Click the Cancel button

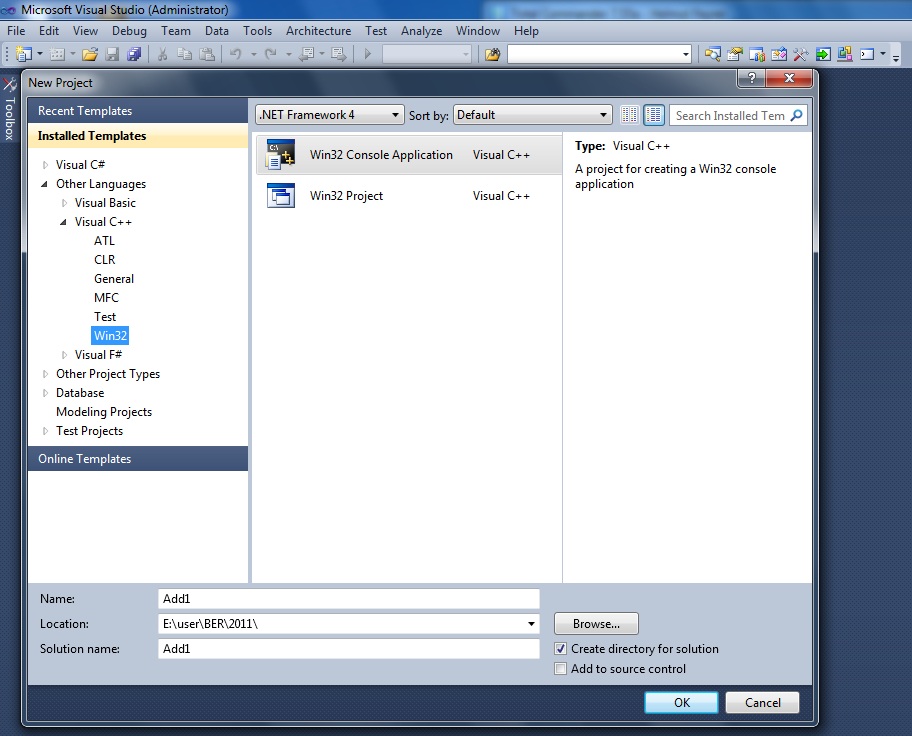763,702
